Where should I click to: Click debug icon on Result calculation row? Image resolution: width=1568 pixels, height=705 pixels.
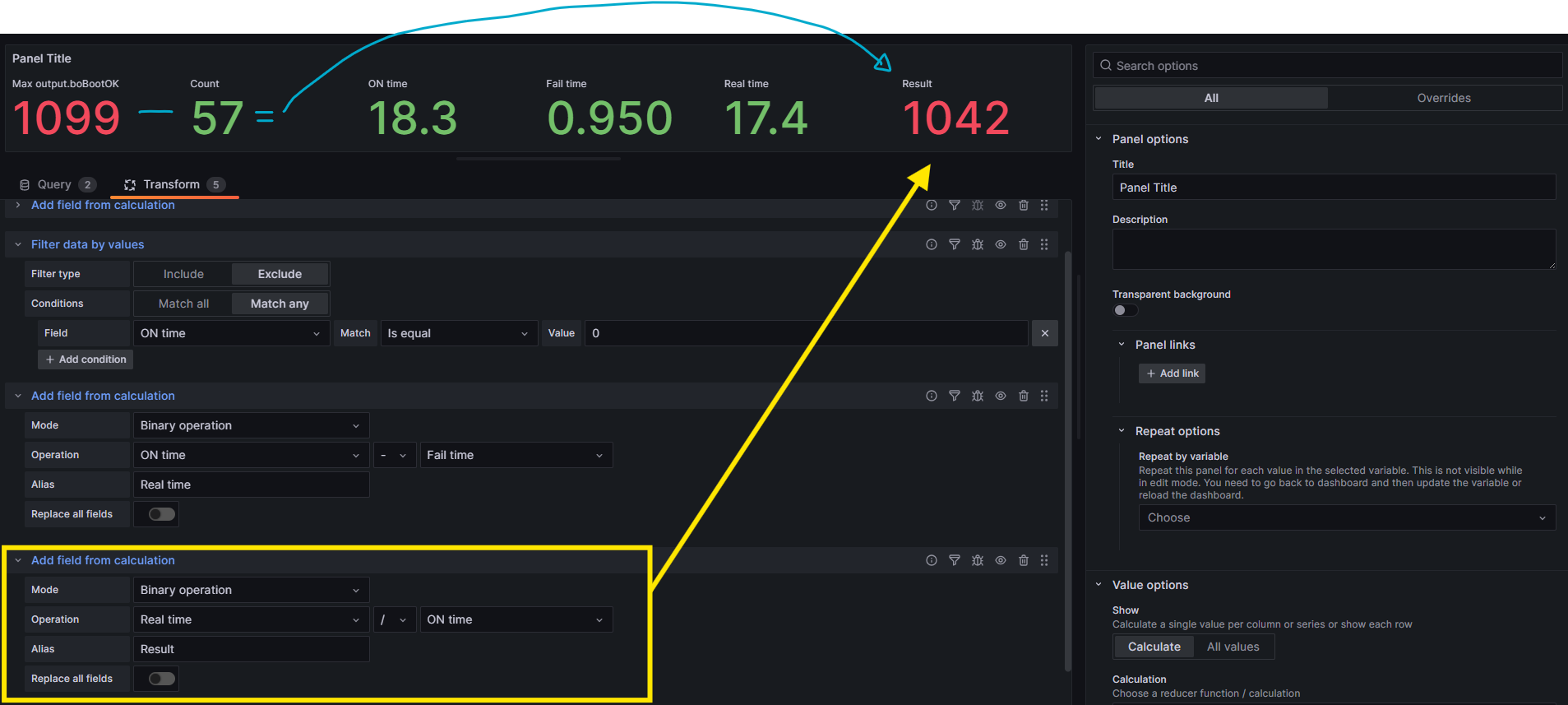point(978,560)
